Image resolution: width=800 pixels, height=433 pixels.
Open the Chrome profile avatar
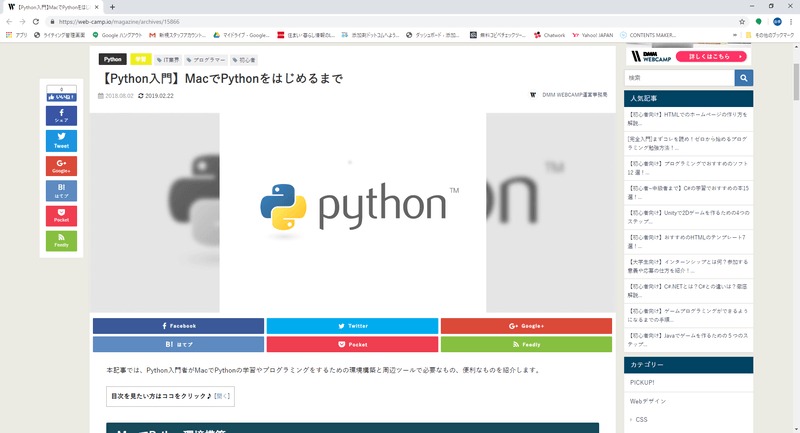[x=777, y=21]
